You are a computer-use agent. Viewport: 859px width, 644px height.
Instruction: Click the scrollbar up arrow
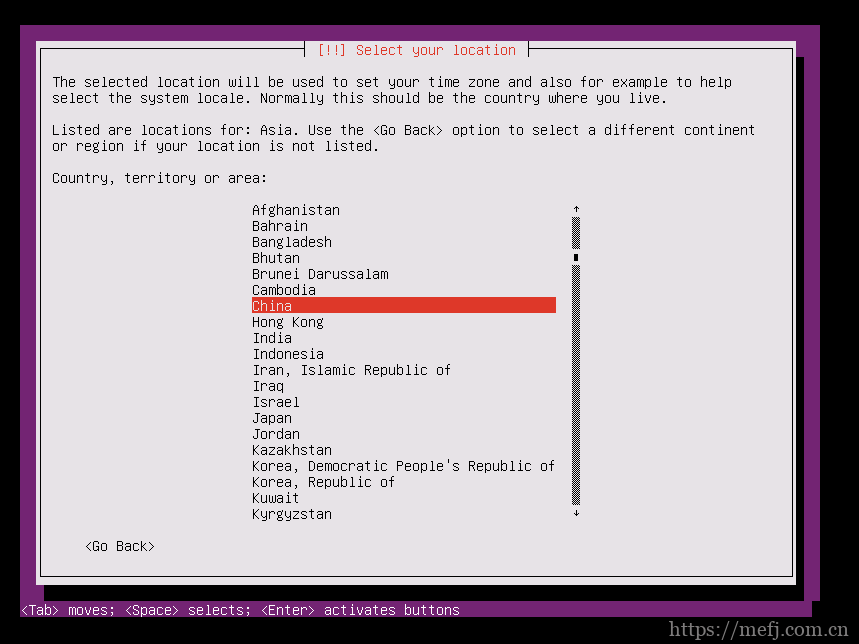[576, 210]
